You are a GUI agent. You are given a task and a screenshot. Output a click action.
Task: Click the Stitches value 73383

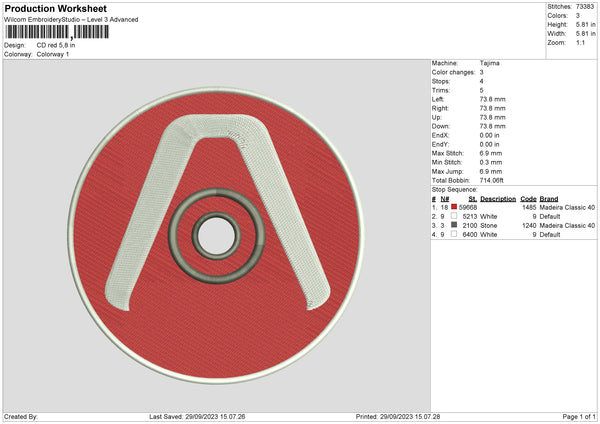[x=585, y=7]
